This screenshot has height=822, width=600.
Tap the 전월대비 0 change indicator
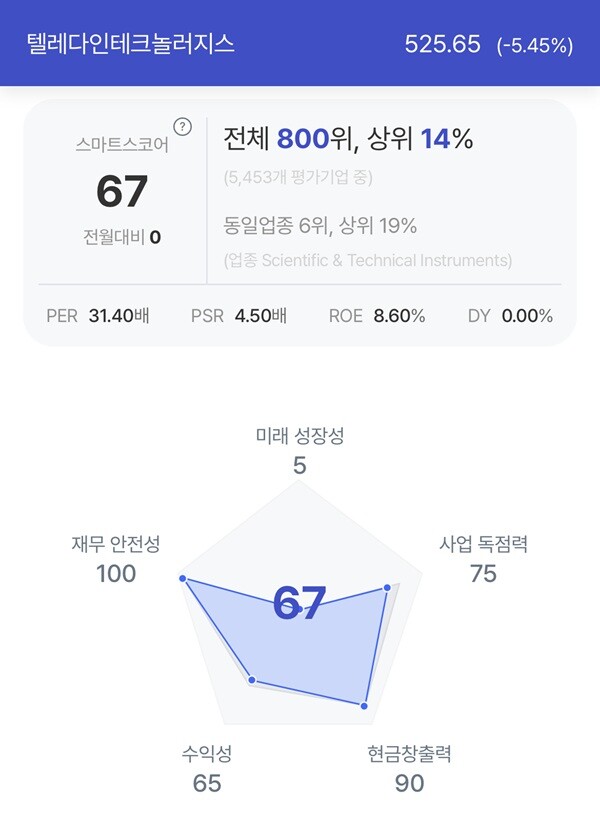122,237
